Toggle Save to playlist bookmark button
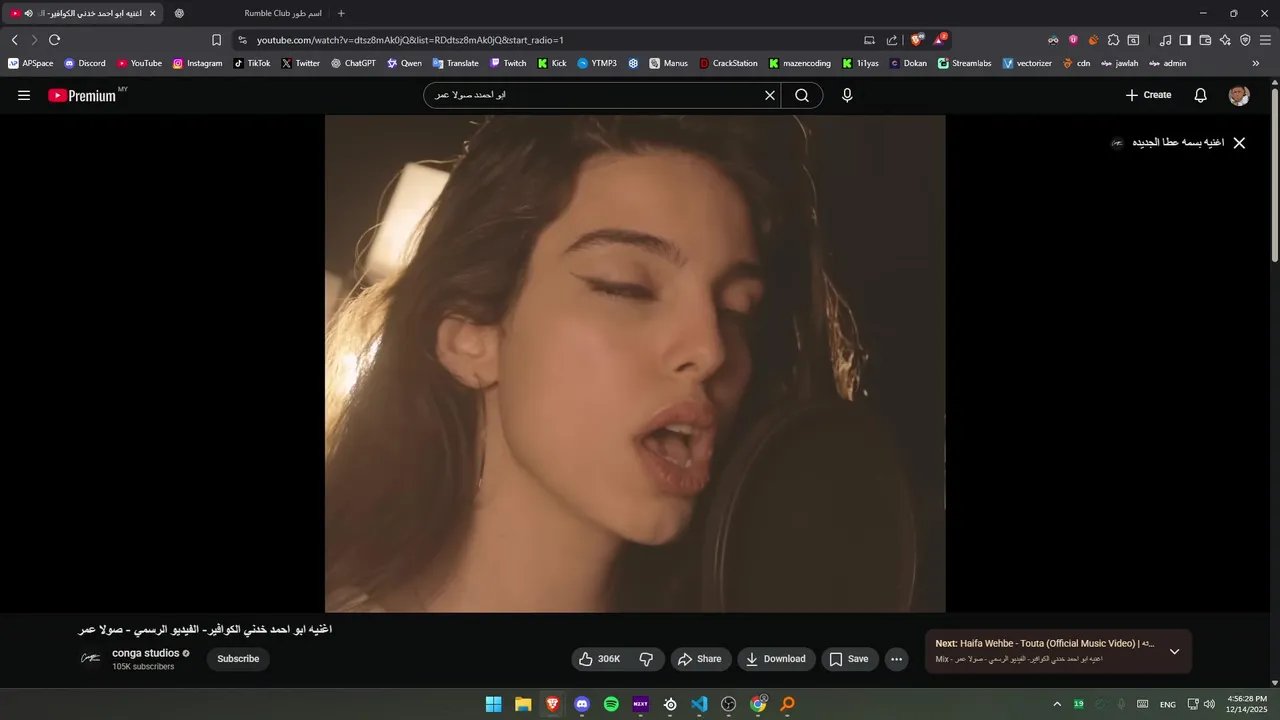Viewport: 1280px width, 720px height. pos(850,659)
